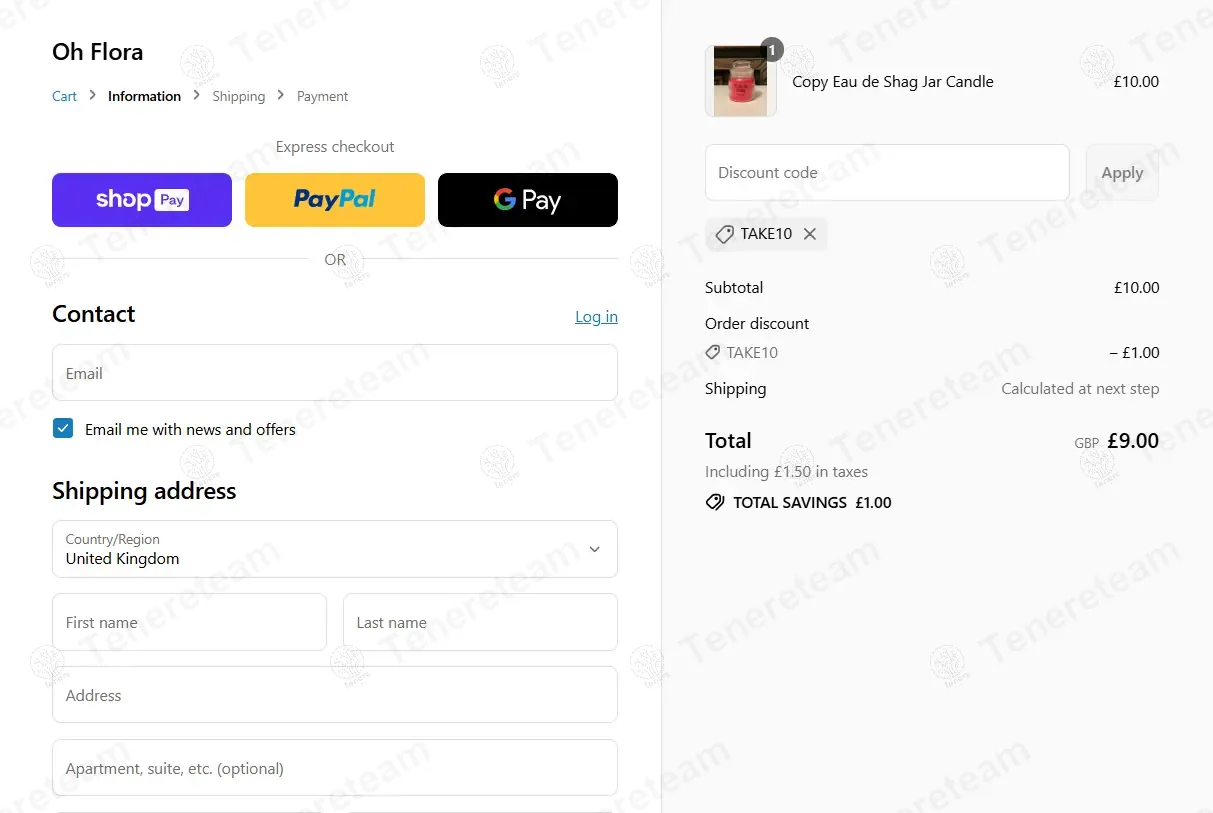Click the tag icon beside the TAKE10 order discount
1213x813 pixels.
pyautogui.click(x=712, y=352)
